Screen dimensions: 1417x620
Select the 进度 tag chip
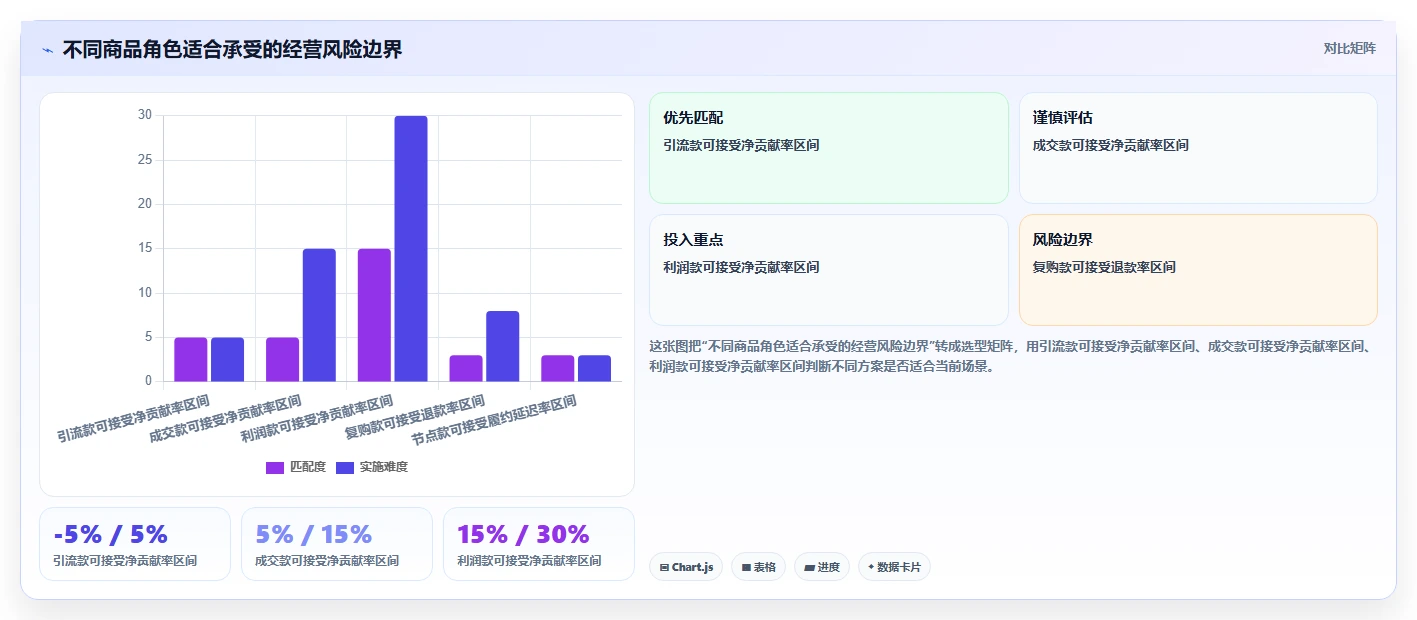[x=822, y=567]
